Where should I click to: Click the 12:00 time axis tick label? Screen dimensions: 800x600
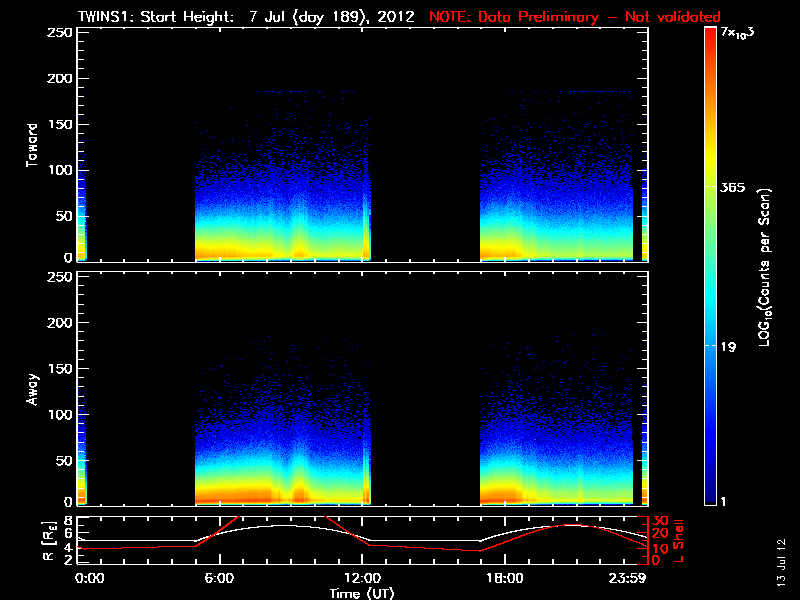click(x=362, y=578)
